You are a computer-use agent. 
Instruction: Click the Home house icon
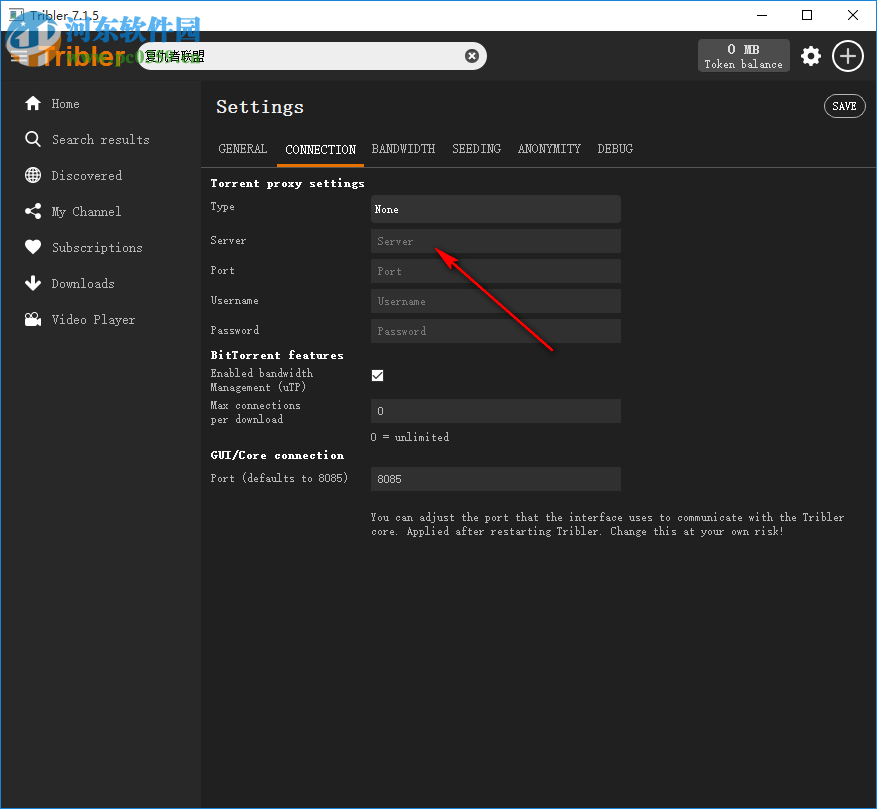point(33,104)
